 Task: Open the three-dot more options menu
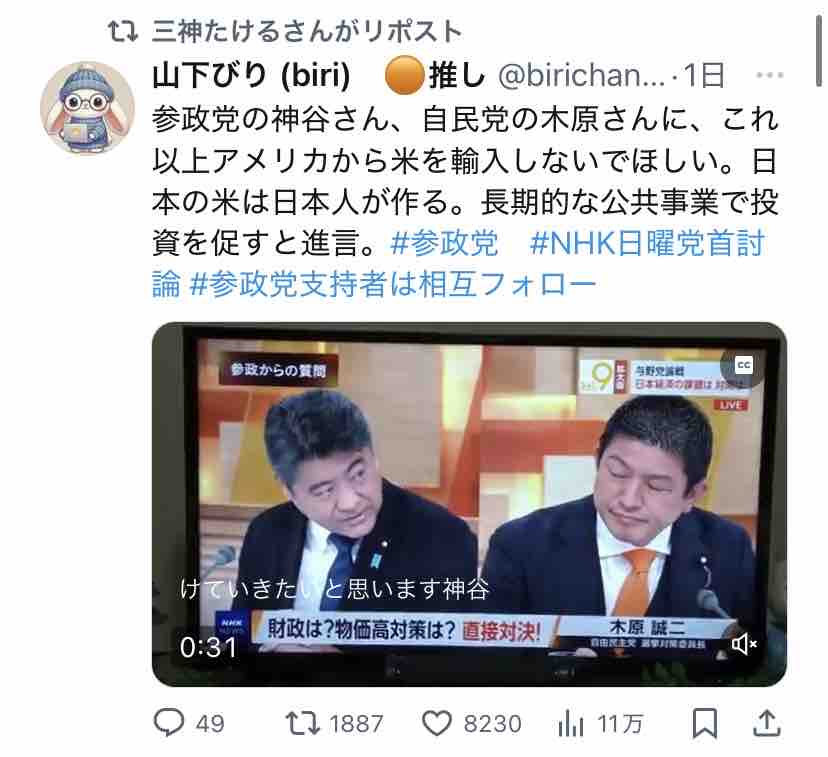(x=769, y=75)
